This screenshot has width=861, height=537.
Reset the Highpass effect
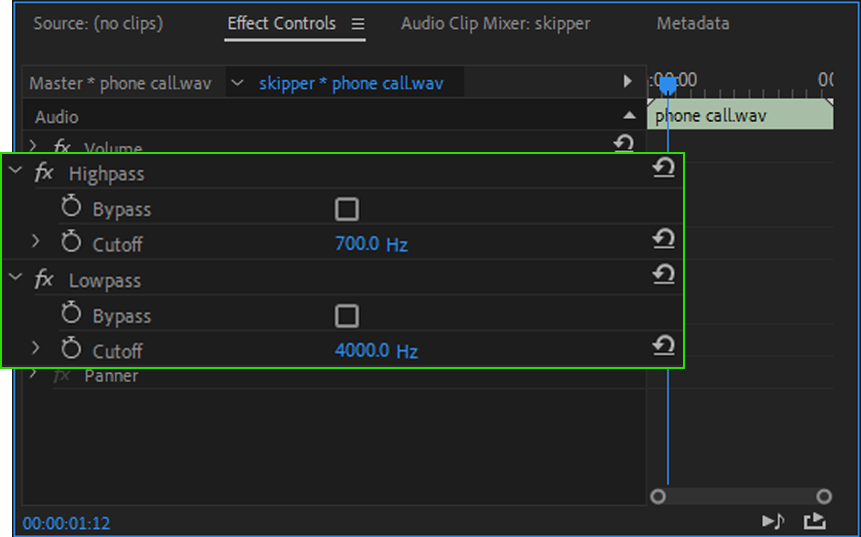[x=664, y=168]
